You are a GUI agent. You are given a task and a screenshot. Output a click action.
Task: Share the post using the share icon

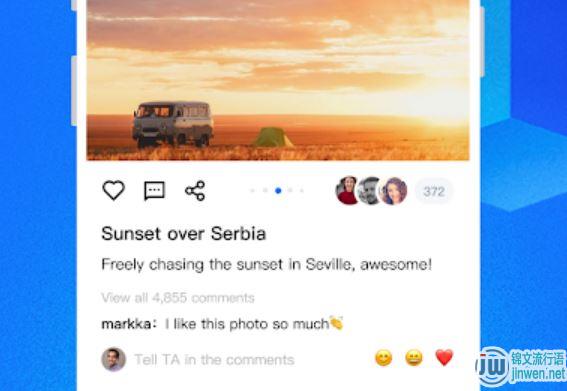(x=195, y=191)
